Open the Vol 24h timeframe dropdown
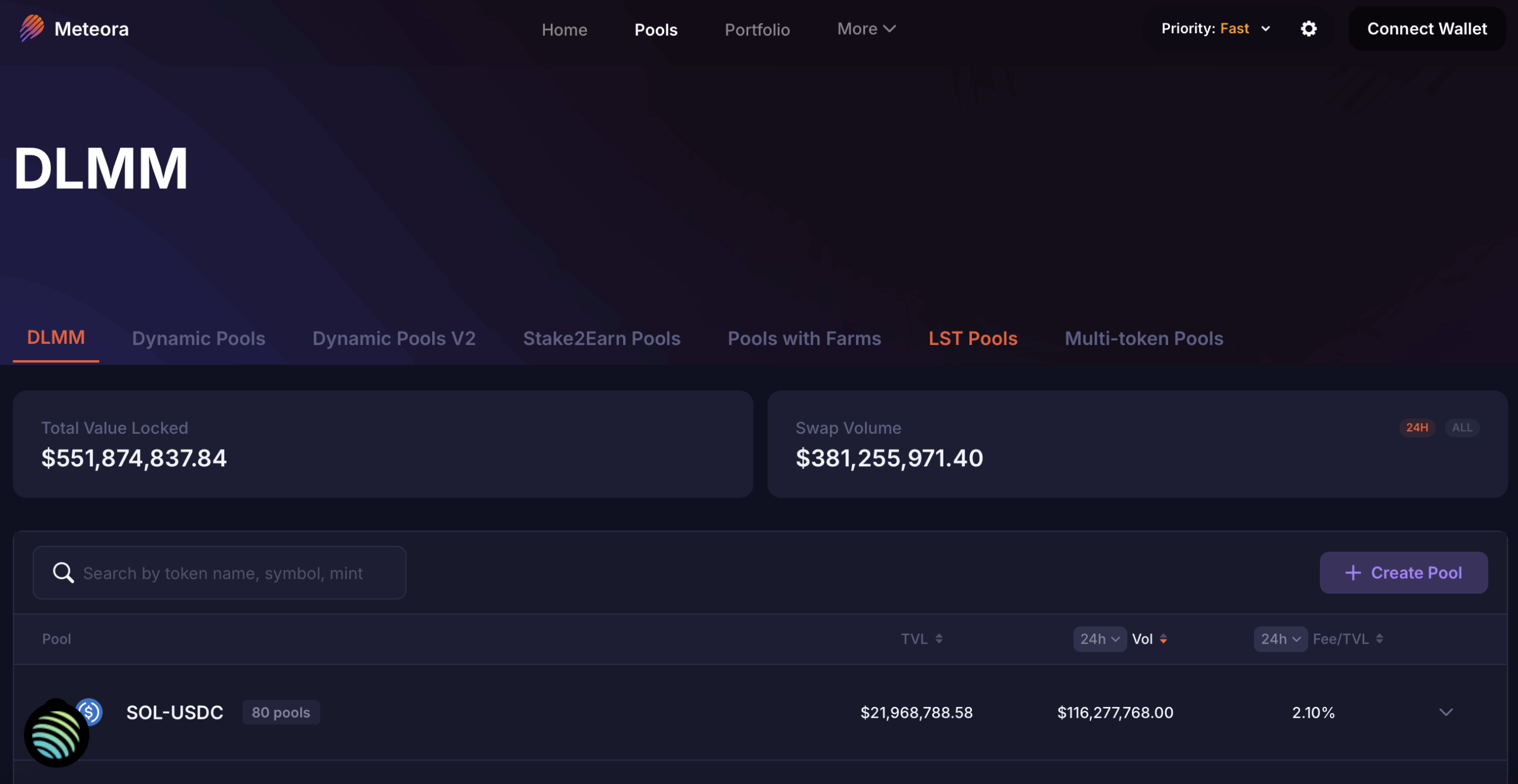 1099,639
